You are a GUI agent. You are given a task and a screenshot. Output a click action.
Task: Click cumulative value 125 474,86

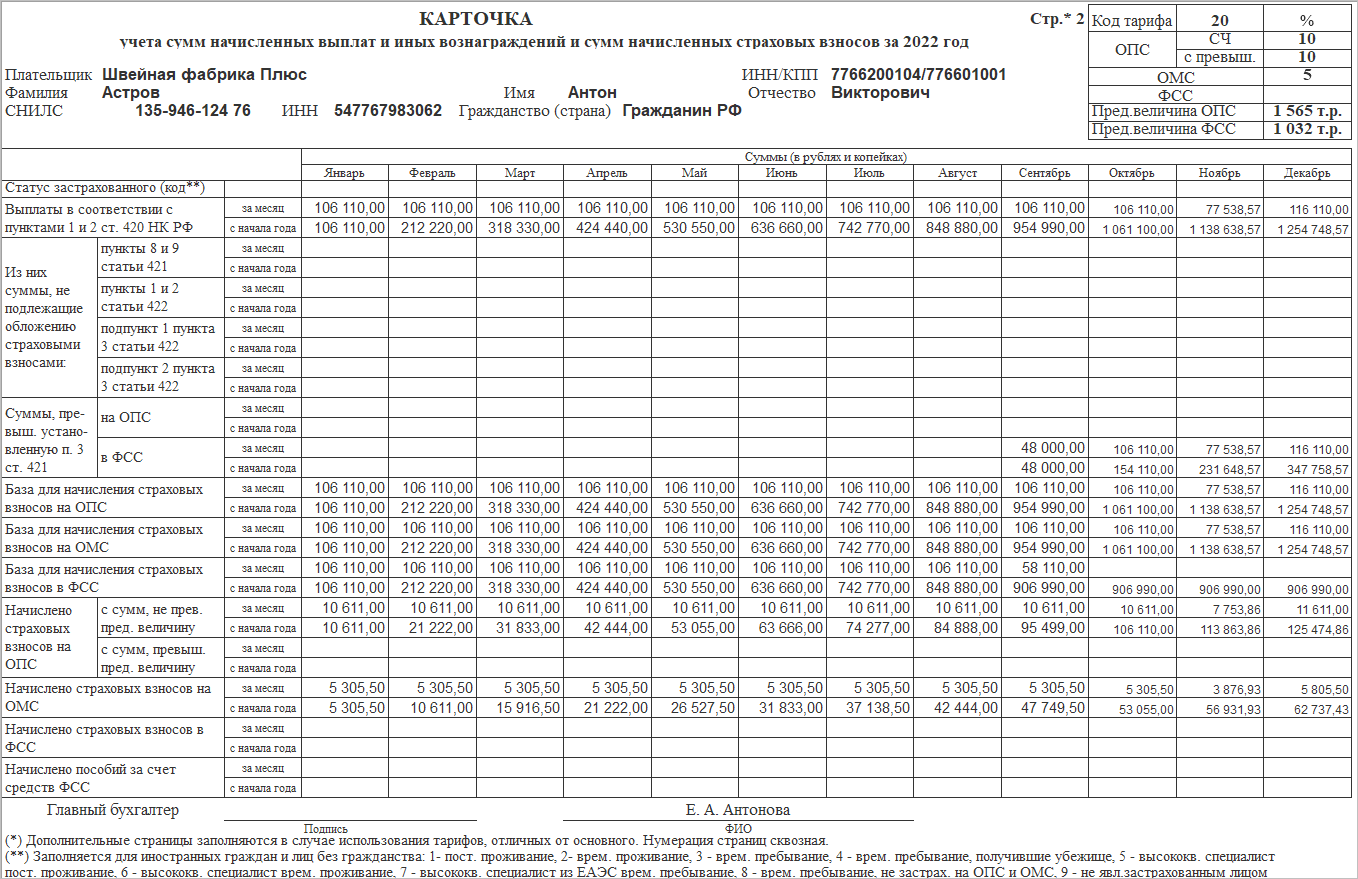[1318, 629]
